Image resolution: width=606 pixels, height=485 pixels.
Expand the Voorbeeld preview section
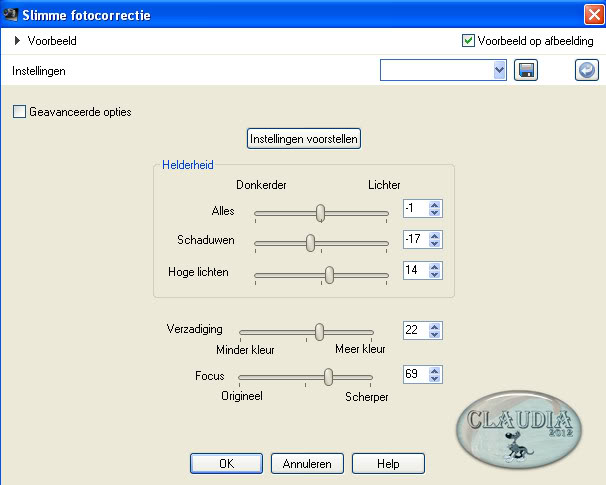(x=17, y=41)
